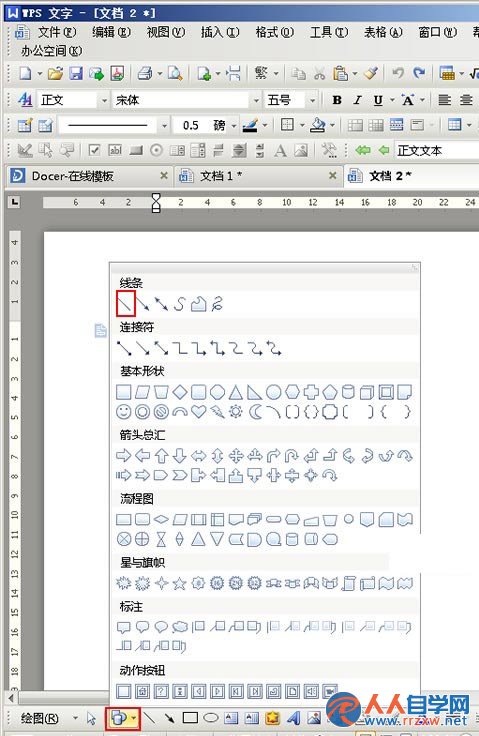
Task: Click the border color pen swatch
Action: coord(250,125)
